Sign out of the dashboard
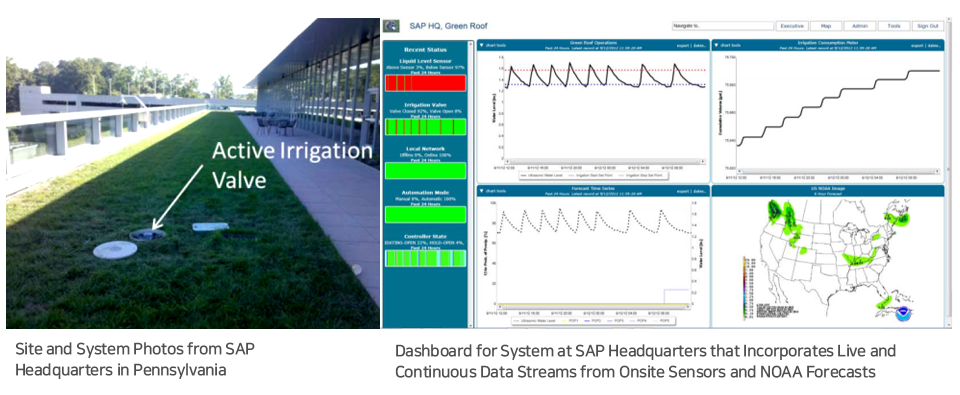 point(928,26)
